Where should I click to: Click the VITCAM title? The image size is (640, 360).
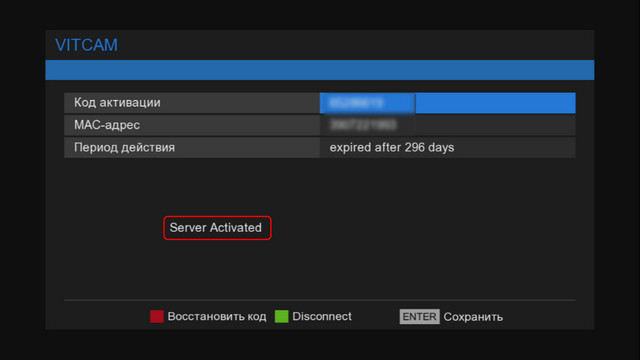click(87, 45)
